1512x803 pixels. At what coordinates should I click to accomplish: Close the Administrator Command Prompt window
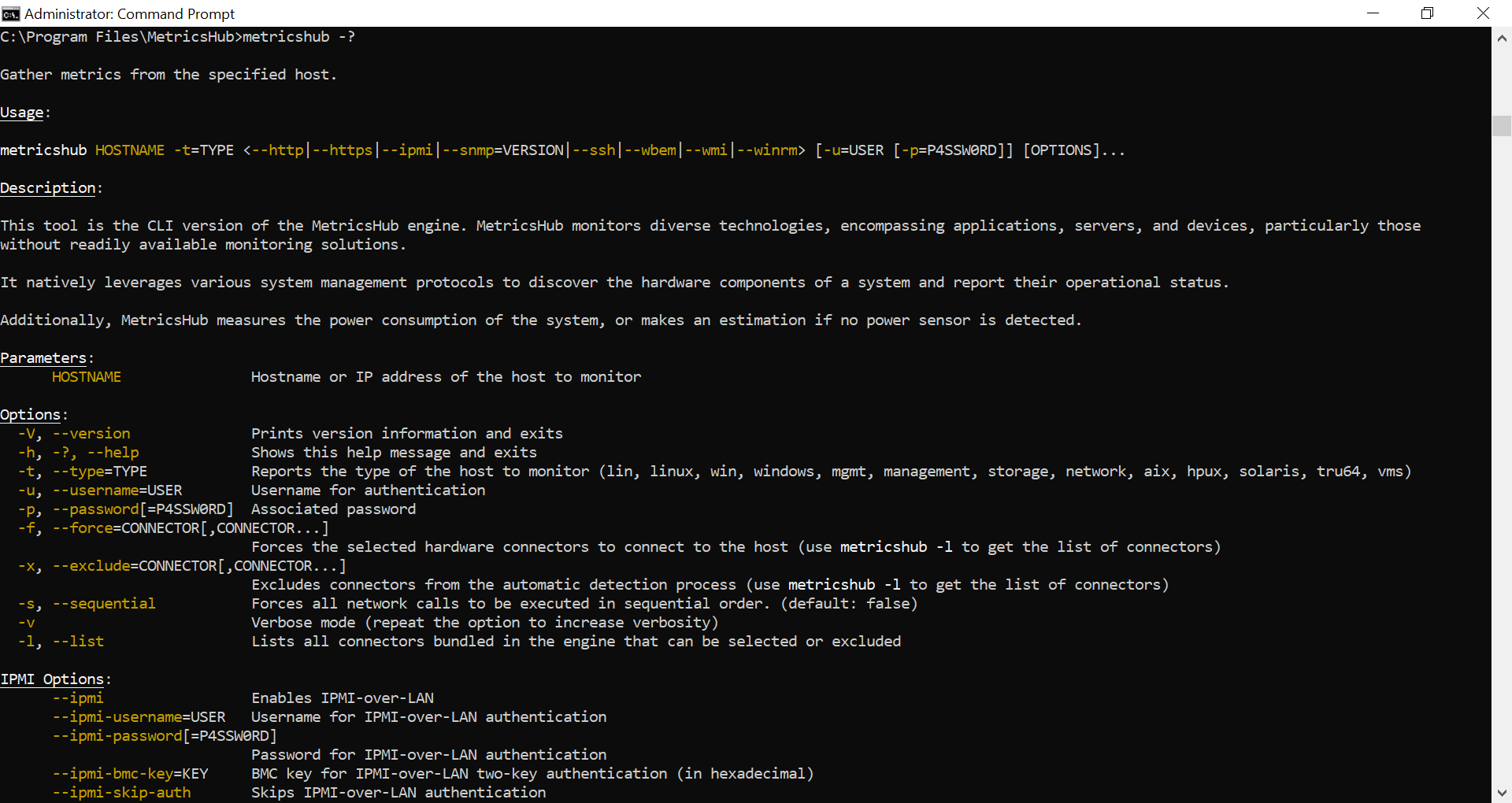pyautogui.click(x=1483, y=13)
